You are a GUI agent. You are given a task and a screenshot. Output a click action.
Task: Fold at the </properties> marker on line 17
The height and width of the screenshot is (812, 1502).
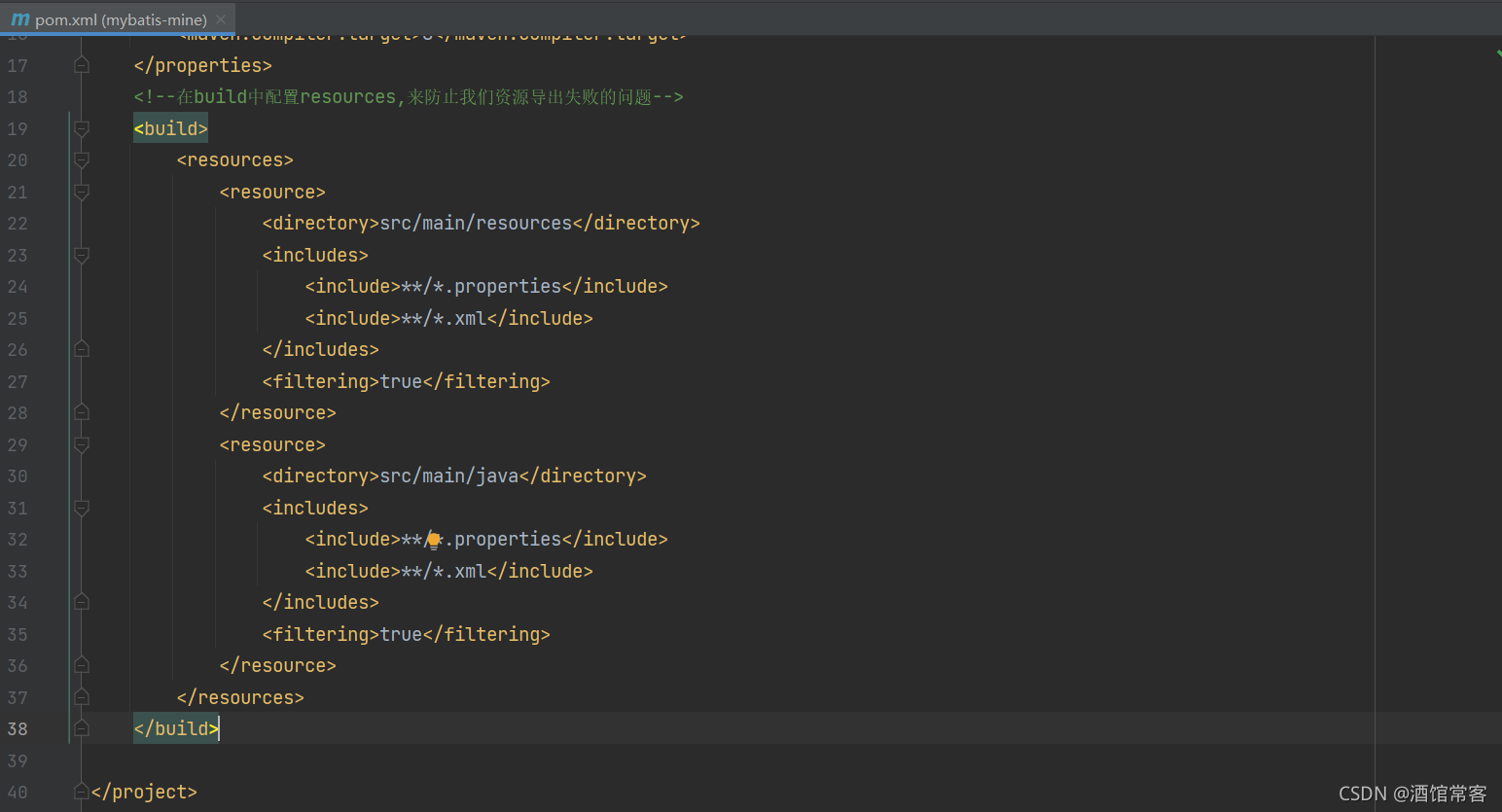coord(82,65)
